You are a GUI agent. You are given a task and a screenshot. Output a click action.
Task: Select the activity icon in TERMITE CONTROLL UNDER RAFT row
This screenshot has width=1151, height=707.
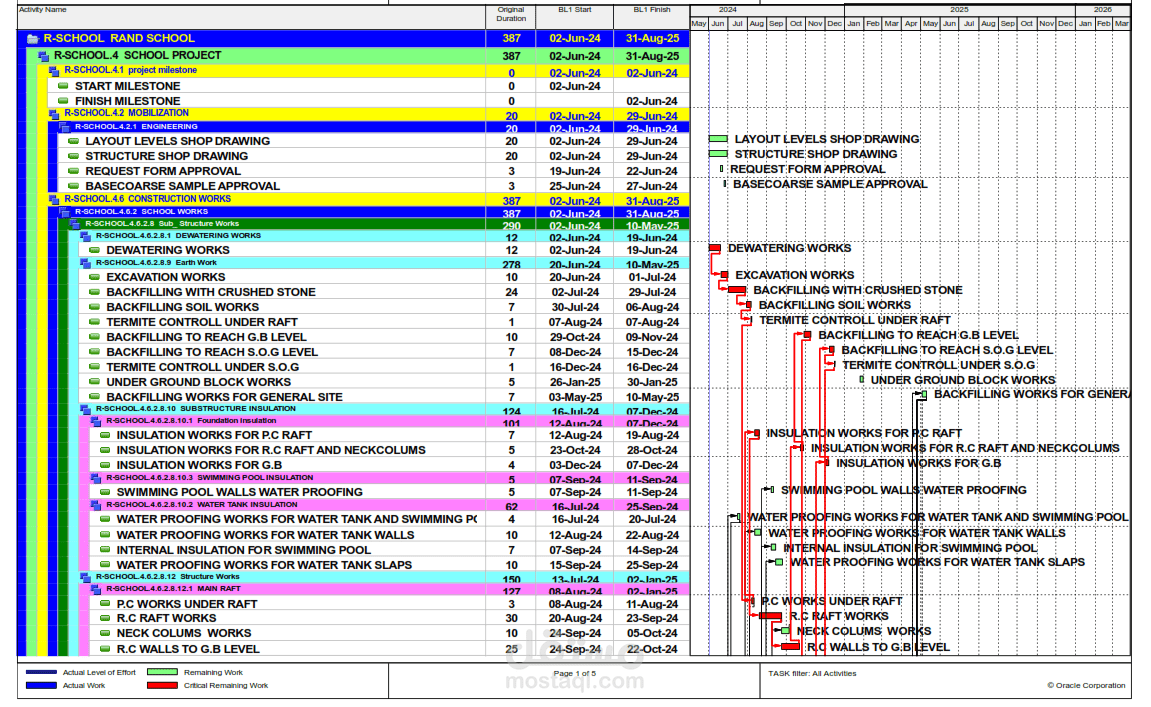pyautogui.click(x=94, y=322)
